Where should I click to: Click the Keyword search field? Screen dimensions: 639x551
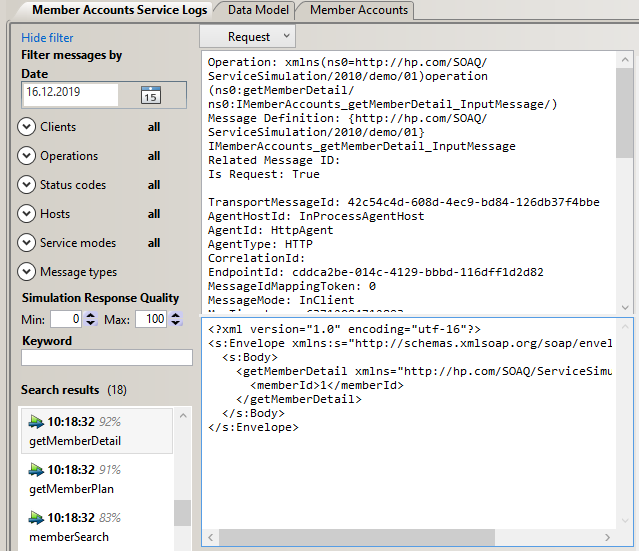(x=106, y=358)
